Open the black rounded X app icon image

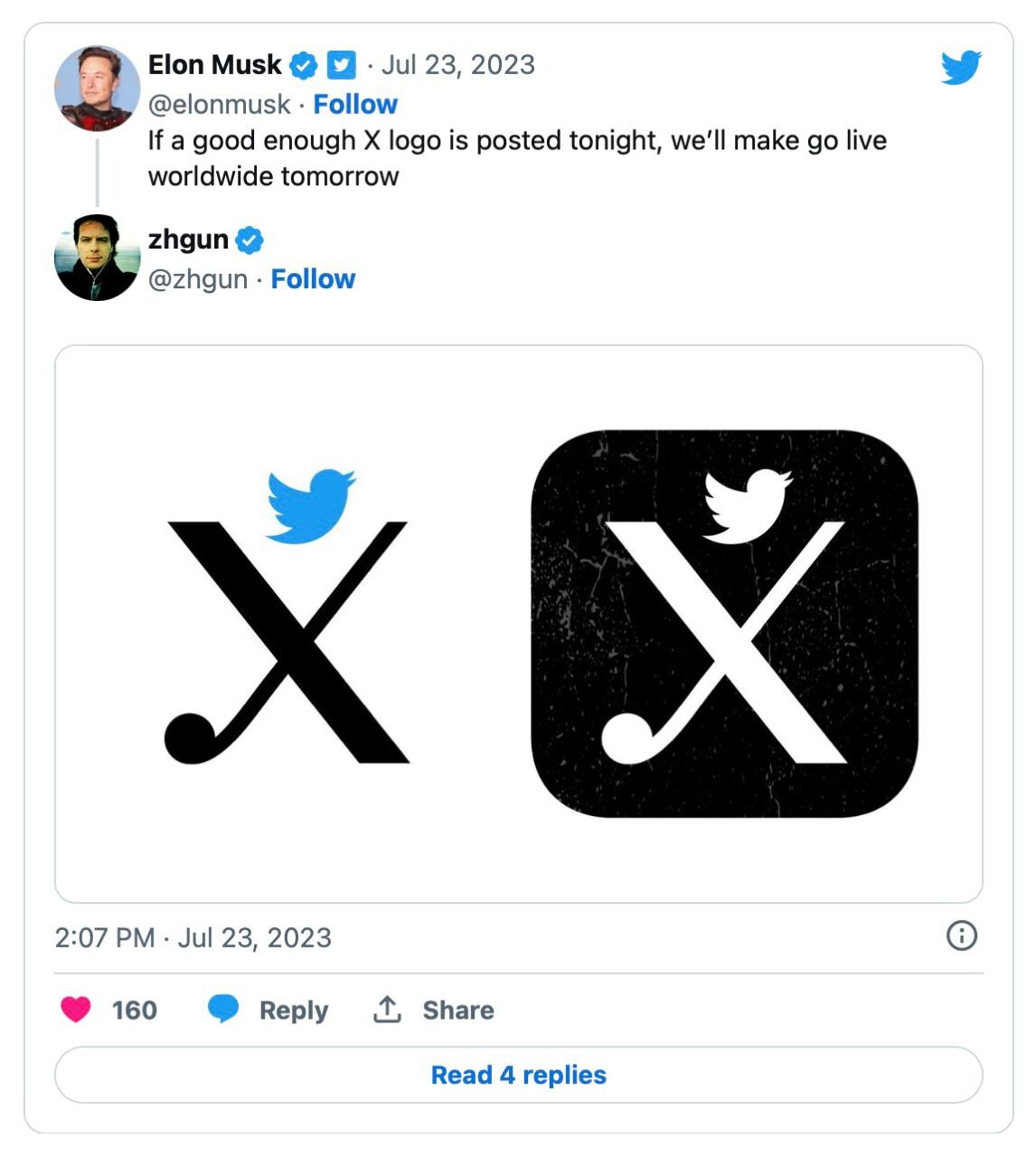(724, 624)
